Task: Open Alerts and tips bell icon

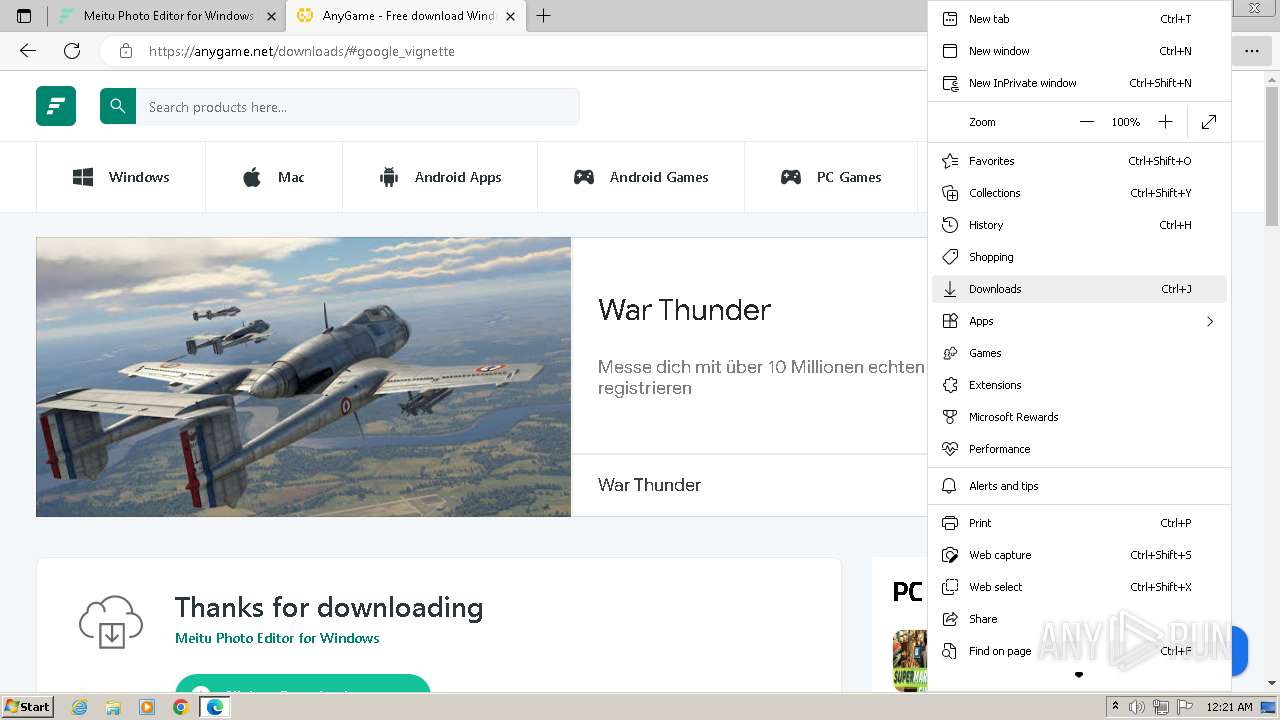Action: pyautogui.click(x=950, y=486)
